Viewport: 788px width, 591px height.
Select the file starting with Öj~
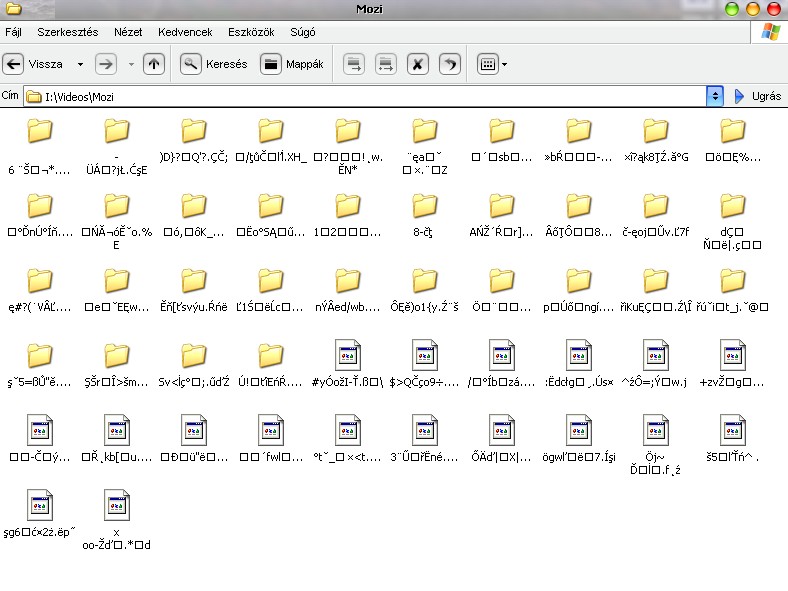coord(656,445)
